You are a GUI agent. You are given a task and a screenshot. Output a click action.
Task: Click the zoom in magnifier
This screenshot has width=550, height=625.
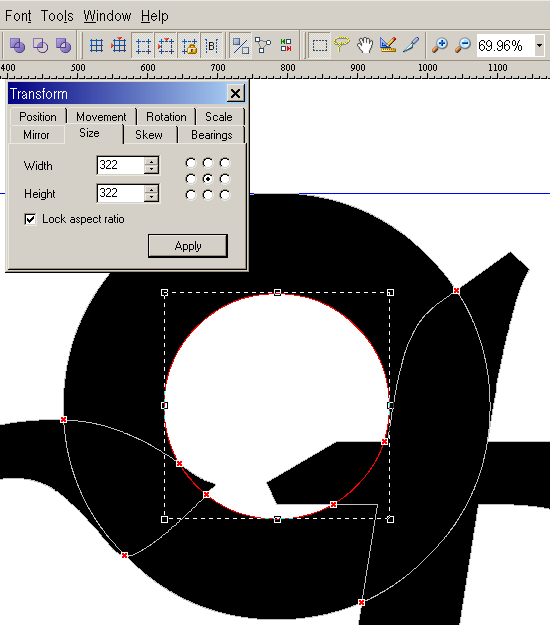440,45
